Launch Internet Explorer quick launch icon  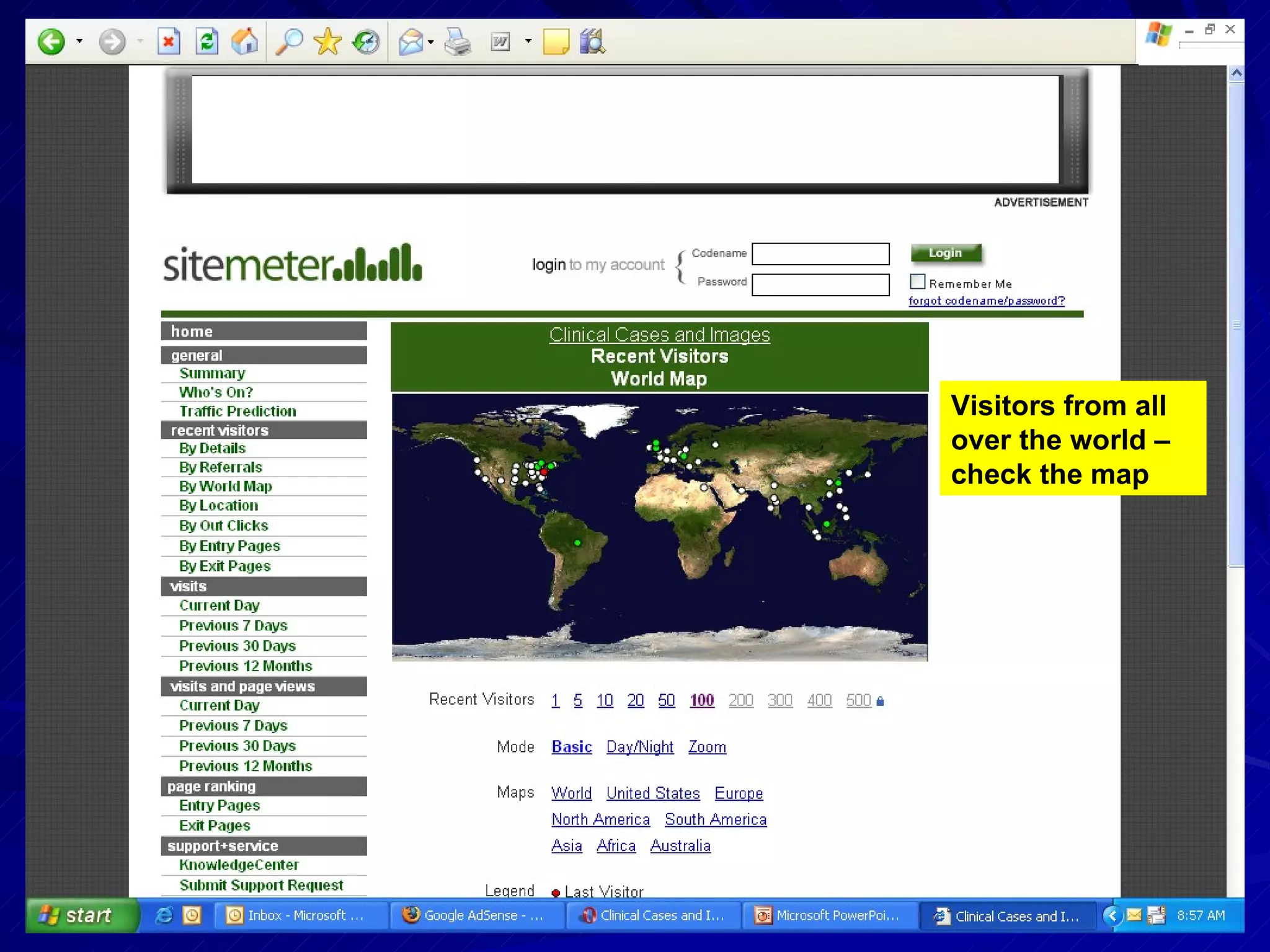(x=164, y=915)
